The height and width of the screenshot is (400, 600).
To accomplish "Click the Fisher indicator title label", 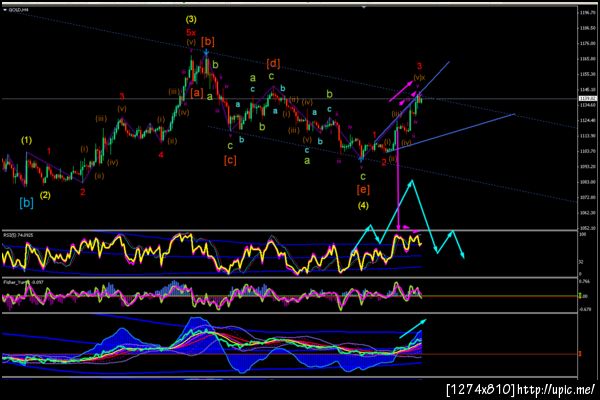I will (x=23, y=282).
